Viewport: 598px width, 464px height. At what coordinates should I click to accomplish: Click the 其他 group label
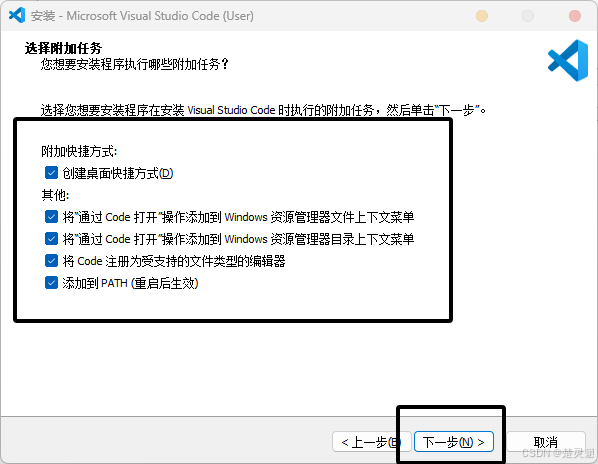(55, 195)
